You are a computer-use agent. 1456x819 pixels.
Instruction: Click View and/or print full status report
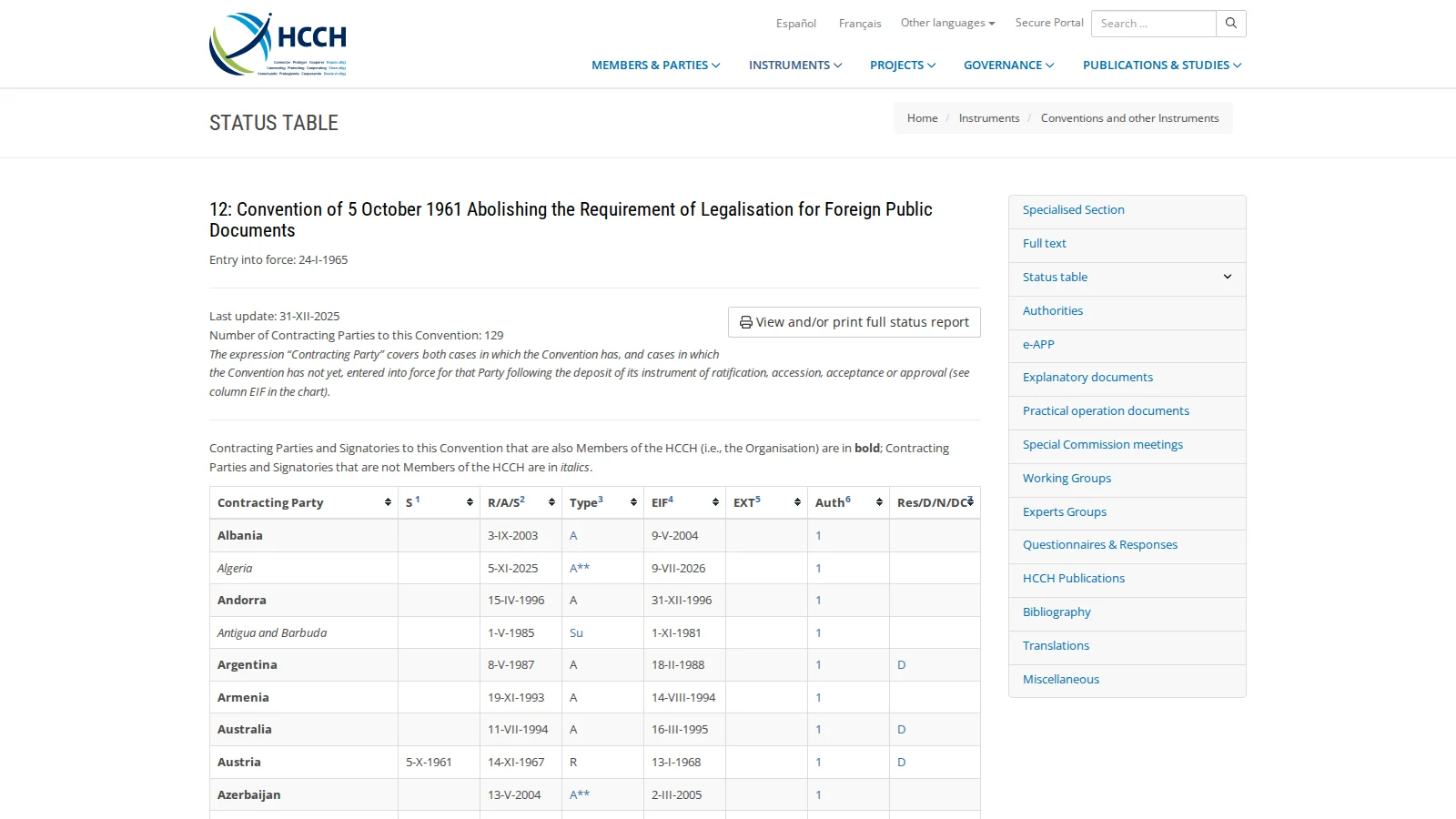[854, 322]
